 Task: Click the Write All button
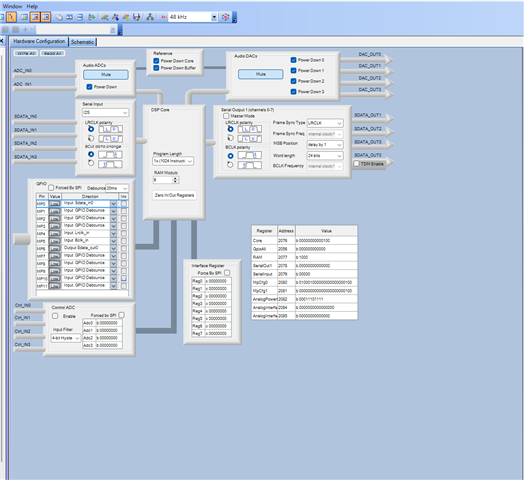click(x=26, y=53)
